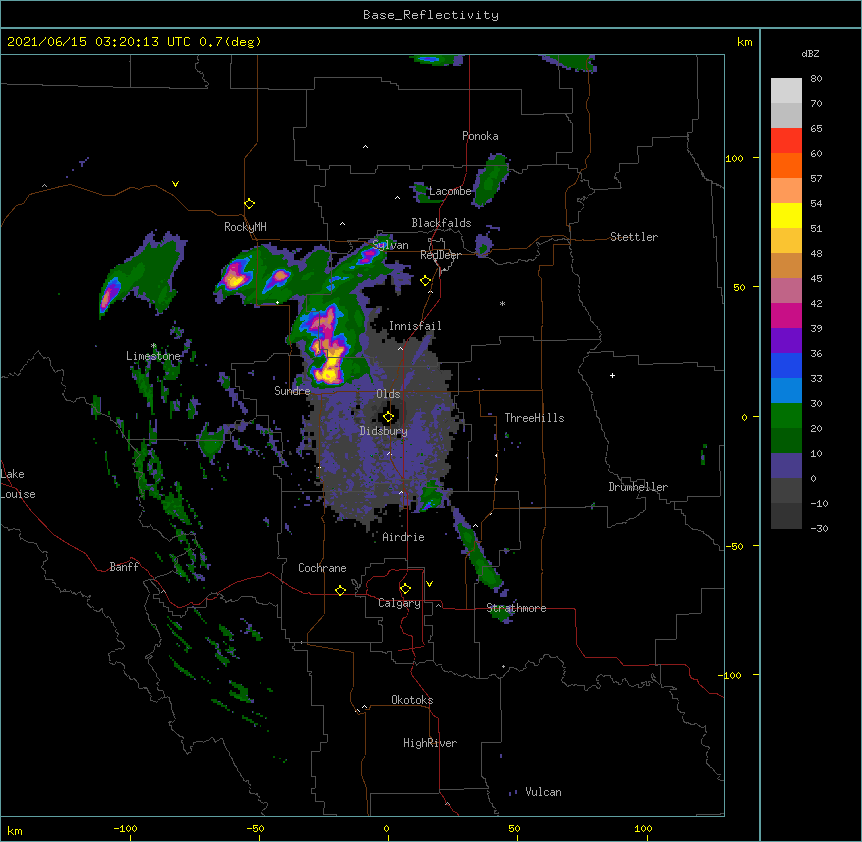Select the RedDeer city label
Screen dimensions: 862x842
click(x=440, y=255)
